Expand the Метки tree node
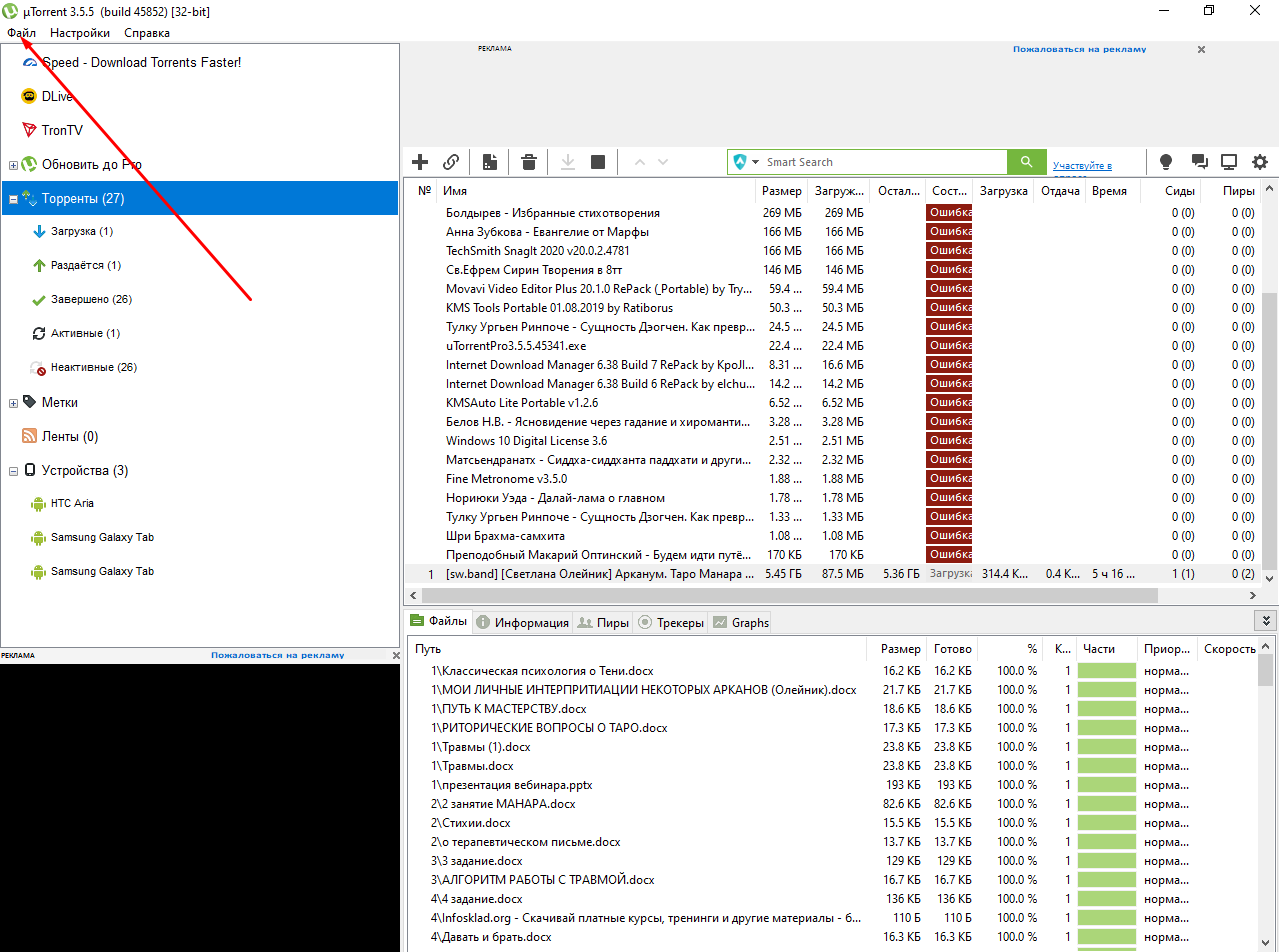 point(13,403)
